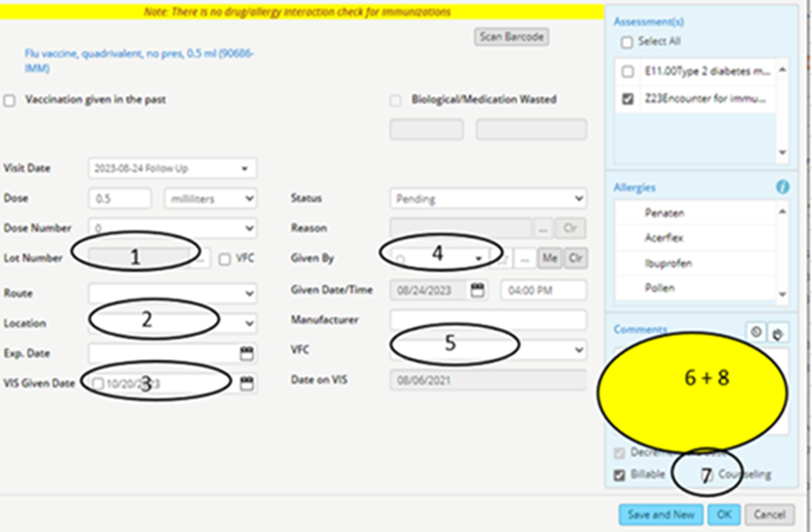The height and width of the screenshot is (532, 812).
Task: Click up arrow in Allergies scrollbar
Action: tap(782, 211)
